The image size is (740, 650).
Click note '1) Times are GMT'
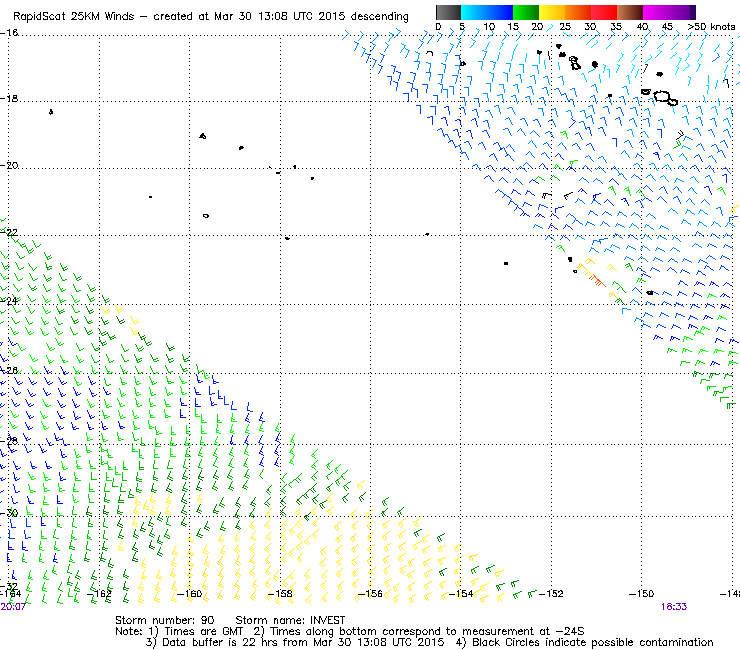click(x=196, y=632)
